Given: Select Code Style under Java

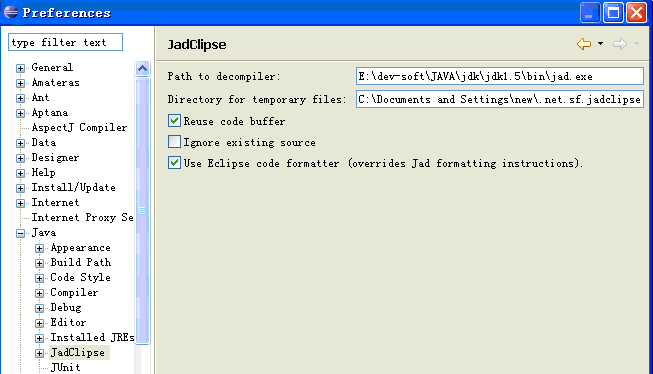Looking at the screenshot, I should tap(80, 277).
